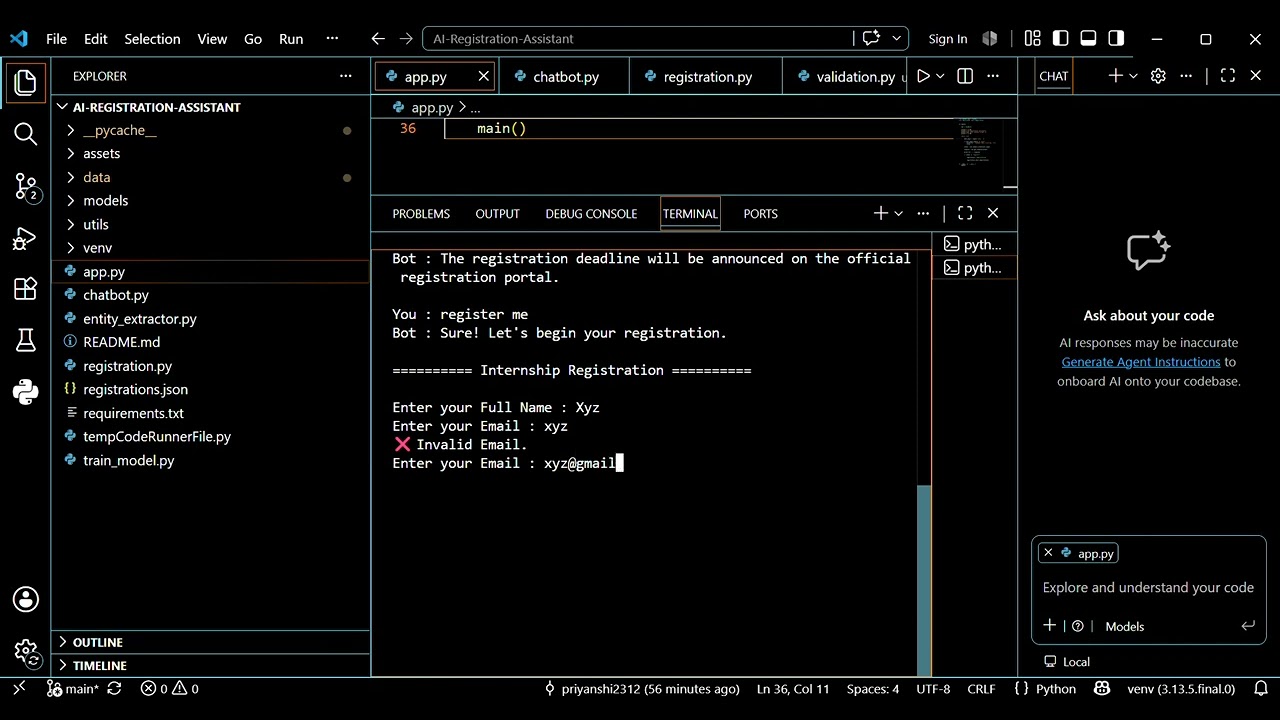This screenshot has width=1280, height=720.
Task: Open chat settings gear icon
Action: [x=1158, y=76]
